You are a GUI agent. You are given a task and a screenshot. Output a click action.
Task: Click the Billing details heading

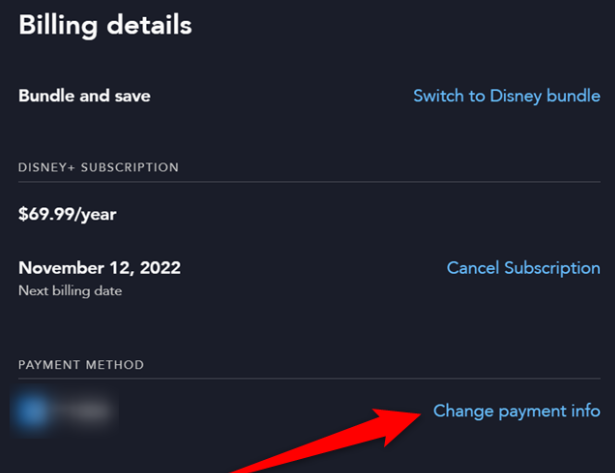(105, 25)
